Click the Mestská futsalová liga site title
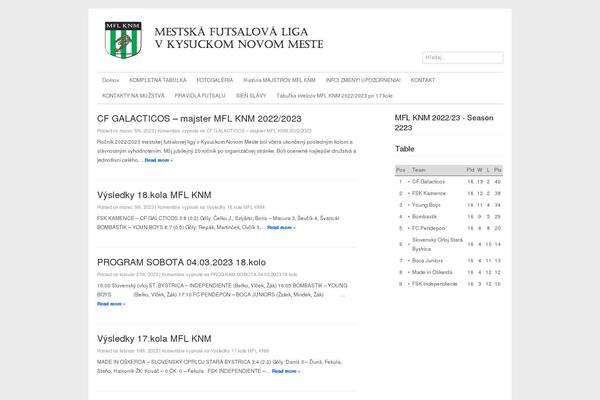 coord(239,38)
